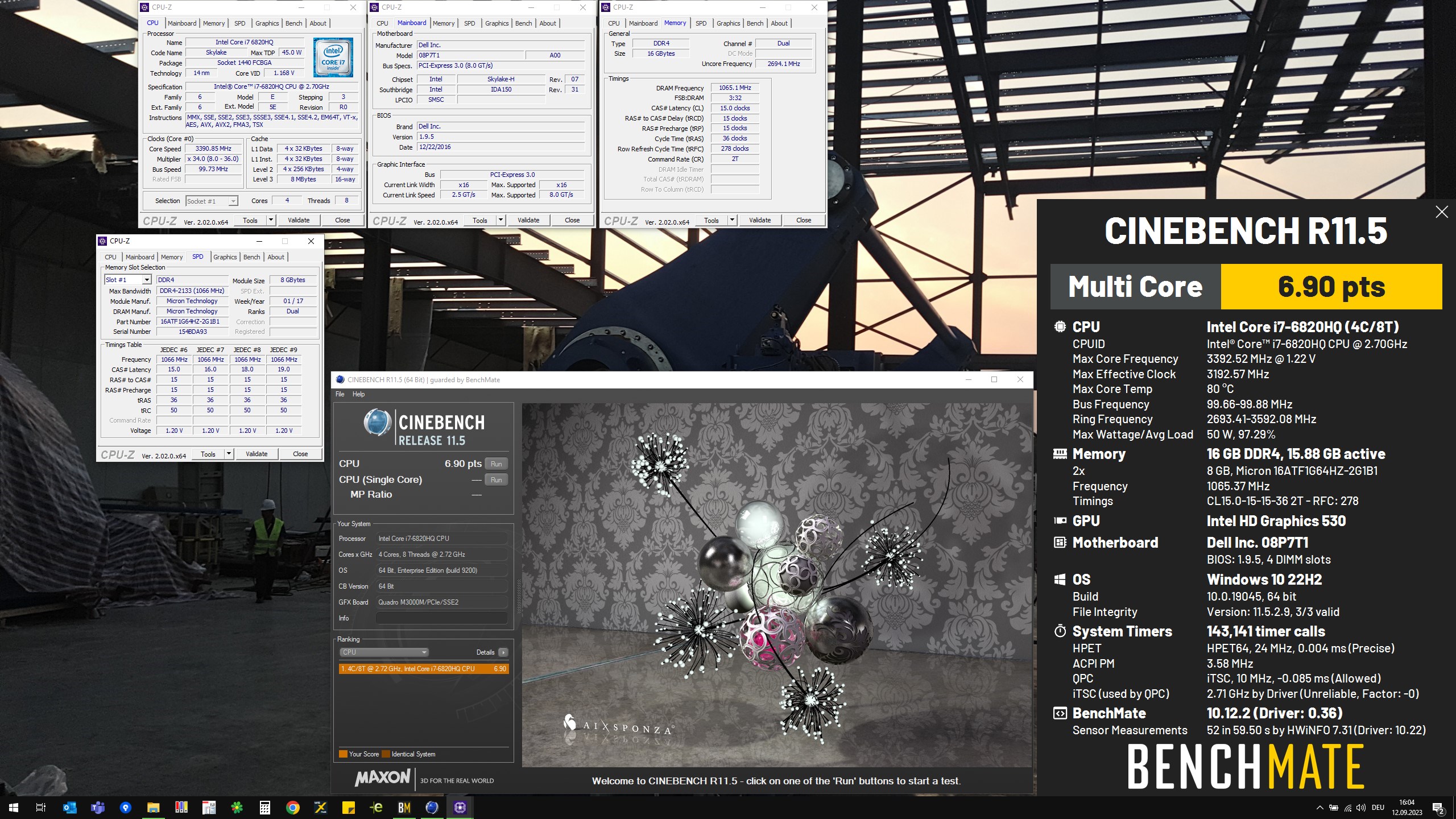This screenshot has height=819, width=1456.
Task: Close the BenchMate result overlay panel
Action: click(x=1442, y=212)
